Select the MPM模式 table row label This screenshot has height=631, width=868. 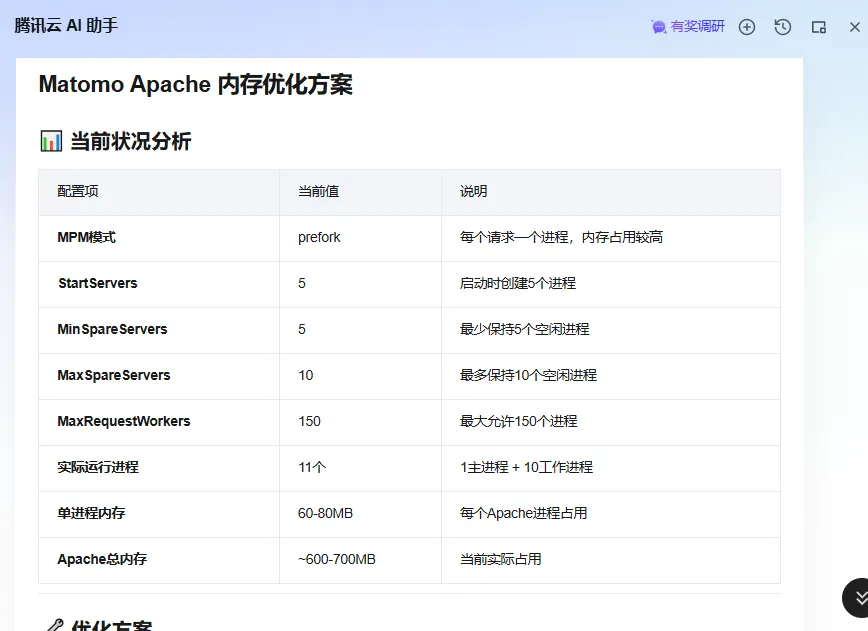coord(86,237)
